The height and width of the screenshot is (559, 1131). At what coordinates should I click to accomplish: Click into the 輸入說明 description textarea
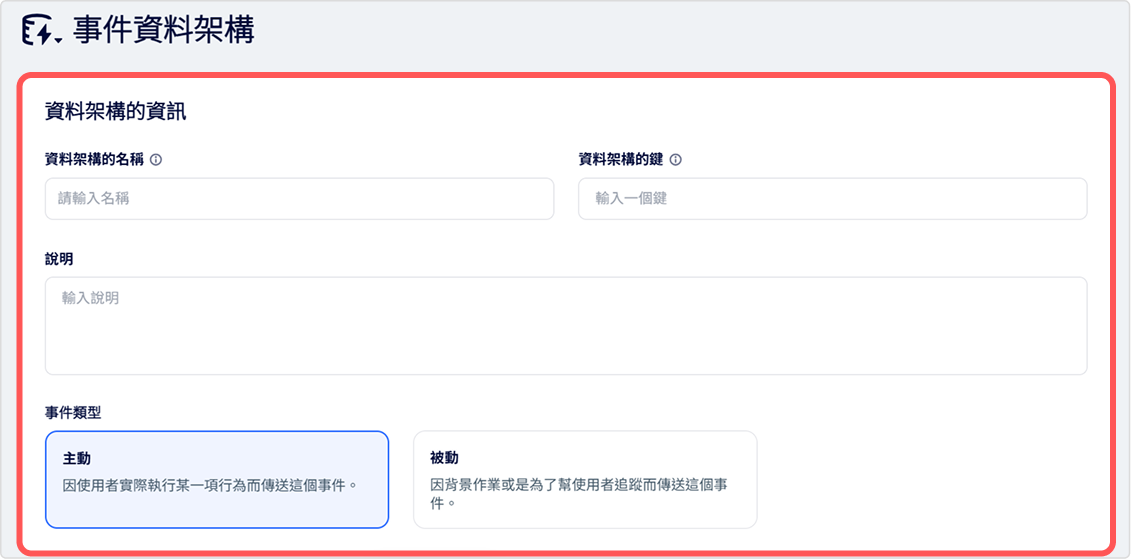pos(566,325)
